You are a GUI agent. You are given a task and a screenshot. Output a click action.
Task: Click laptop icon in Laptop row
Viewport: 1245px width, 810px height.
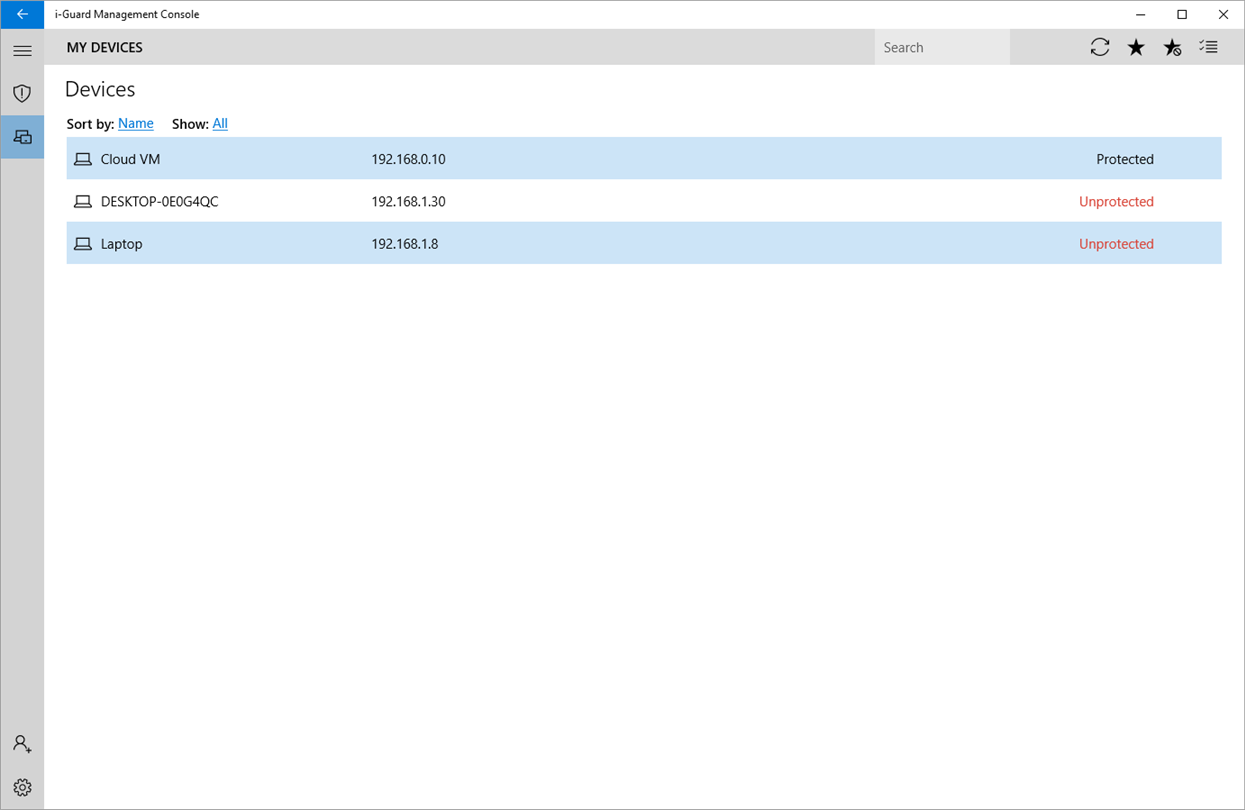(83, 244)
